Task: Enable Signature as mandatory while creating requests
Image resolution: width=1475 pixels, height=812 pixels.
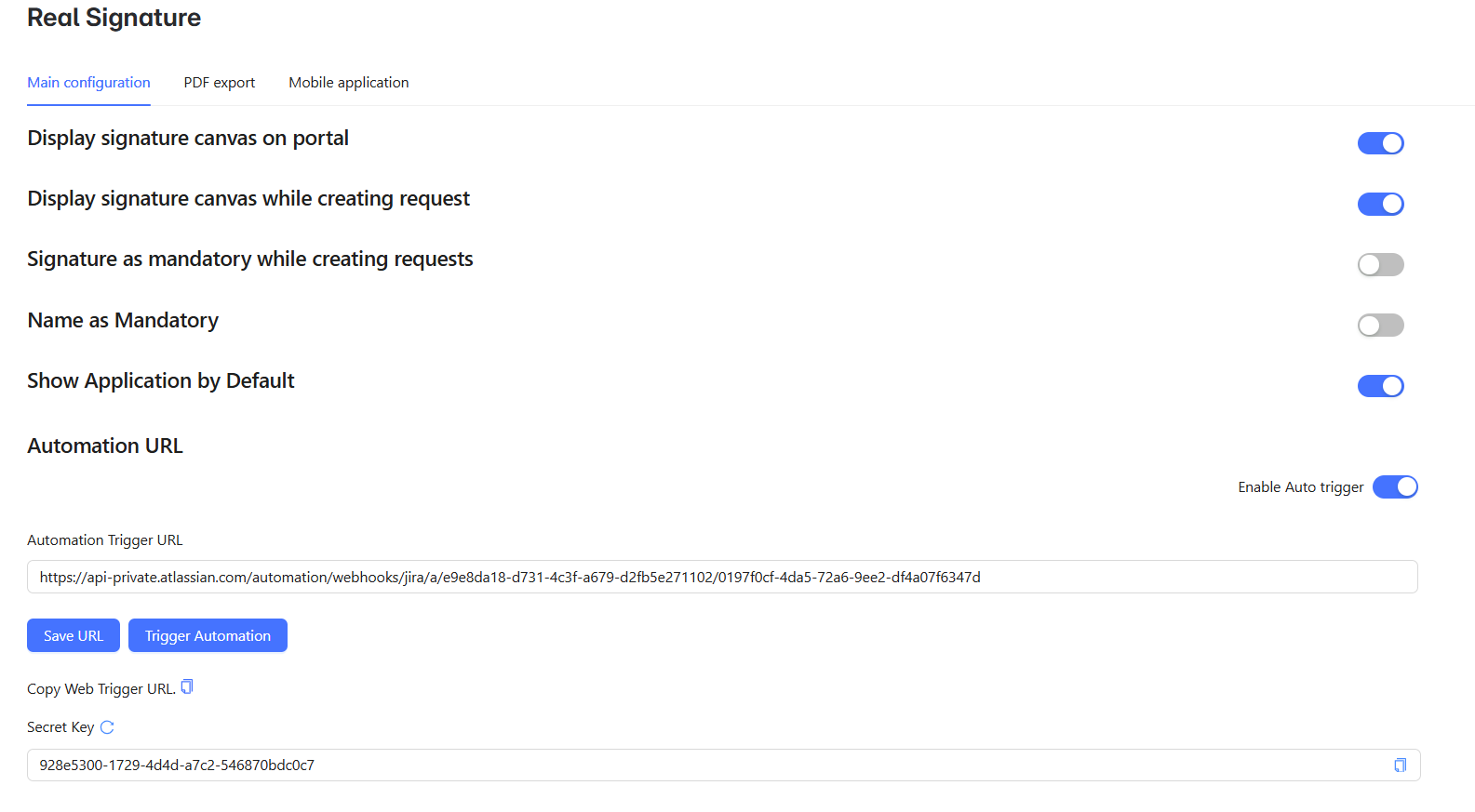Action: pyautogui.click(x=1381, y=265)
